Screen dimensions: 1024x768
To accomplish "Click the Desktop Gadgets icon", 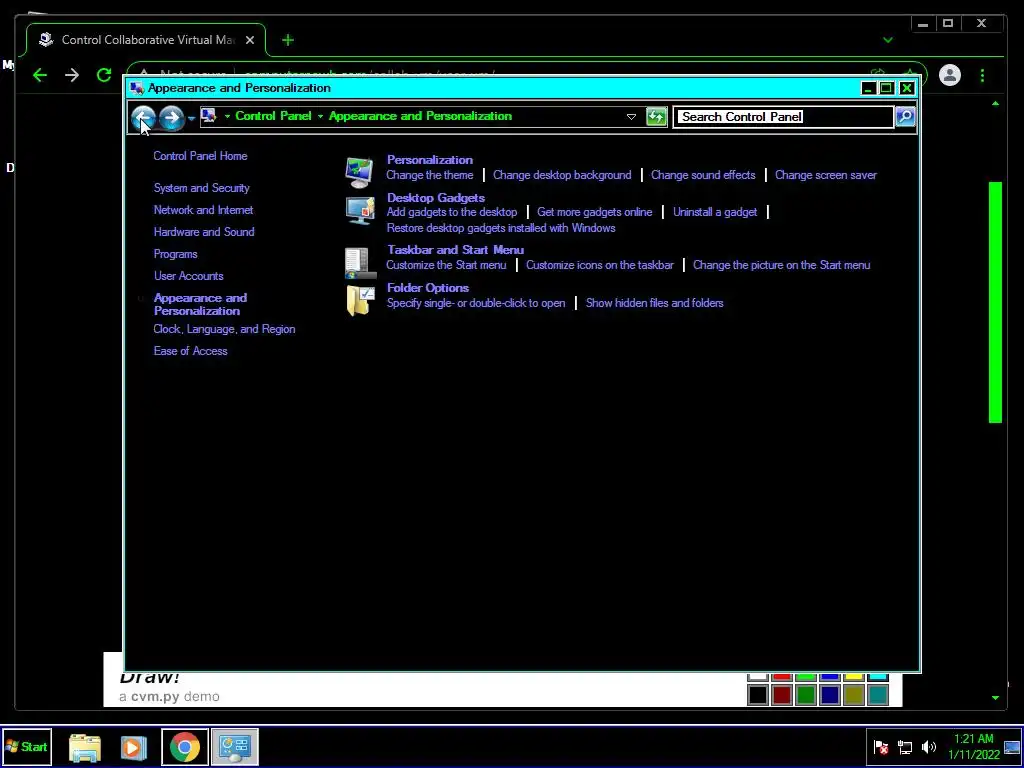I will tap(360, 210).
